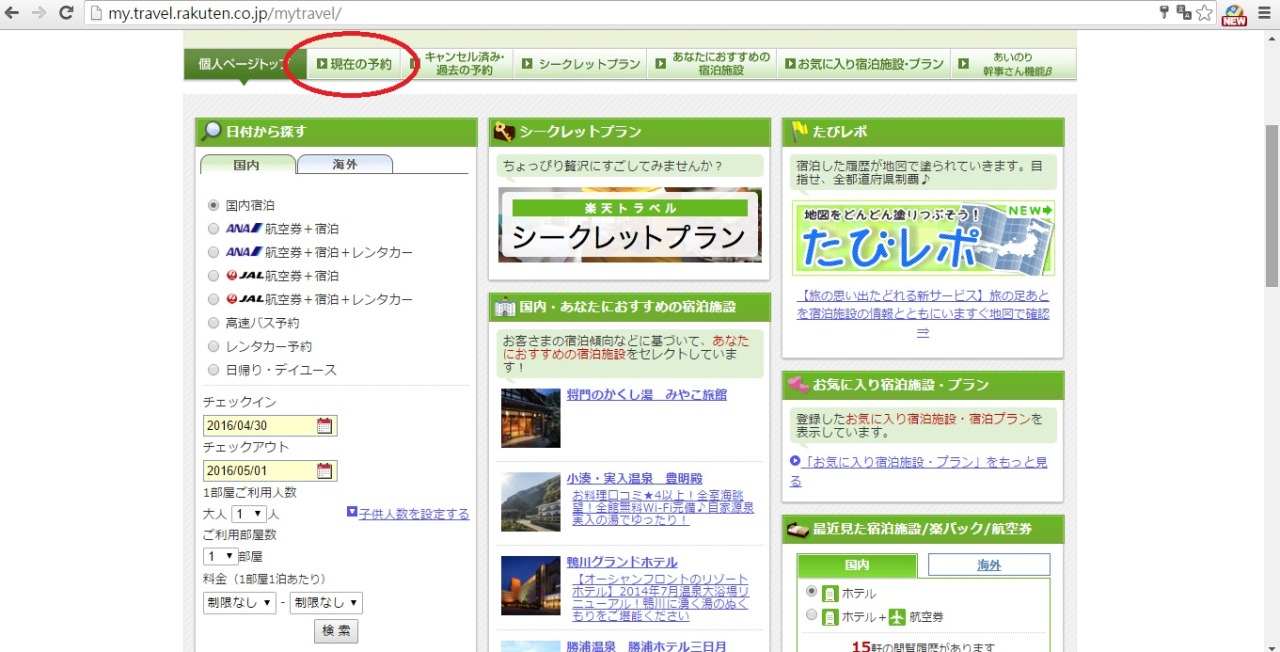Click the extension icon with NEW badge

pyautogui.click(x=1234, y=14)
